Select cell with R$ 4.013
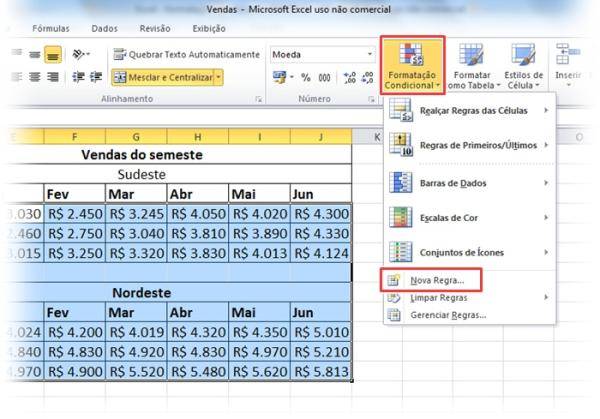600x419 pixels. pos(259,253)
